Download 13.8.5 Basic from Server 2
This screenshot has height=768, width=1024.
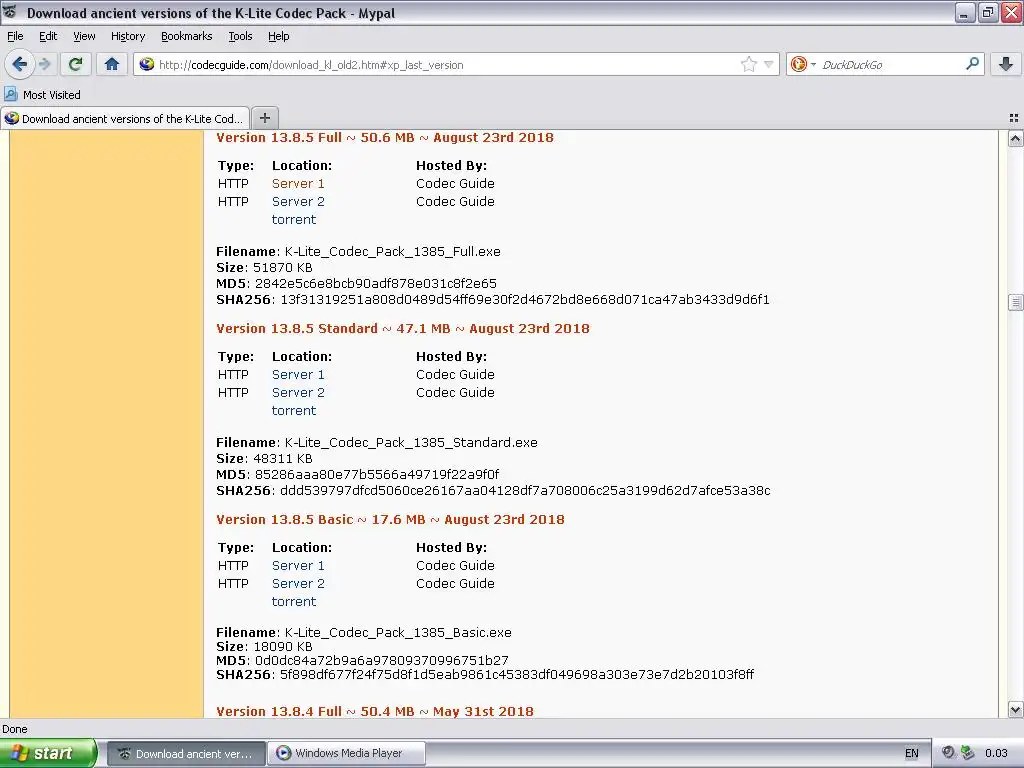pos(298,584)
